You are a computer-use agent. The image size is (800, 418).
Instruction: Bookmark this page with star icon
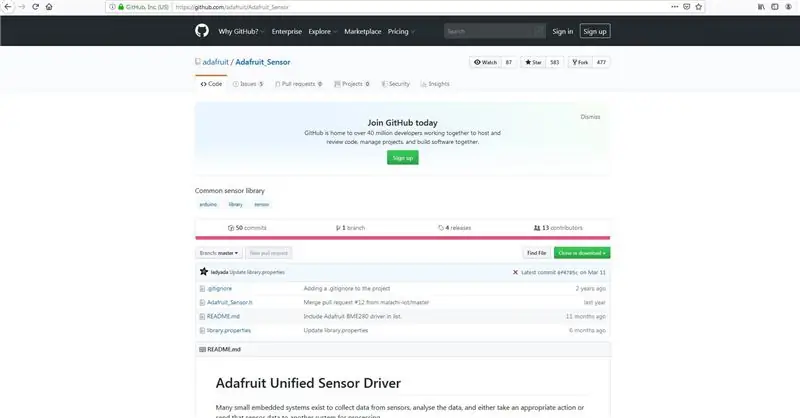click(x=698, y=7)
